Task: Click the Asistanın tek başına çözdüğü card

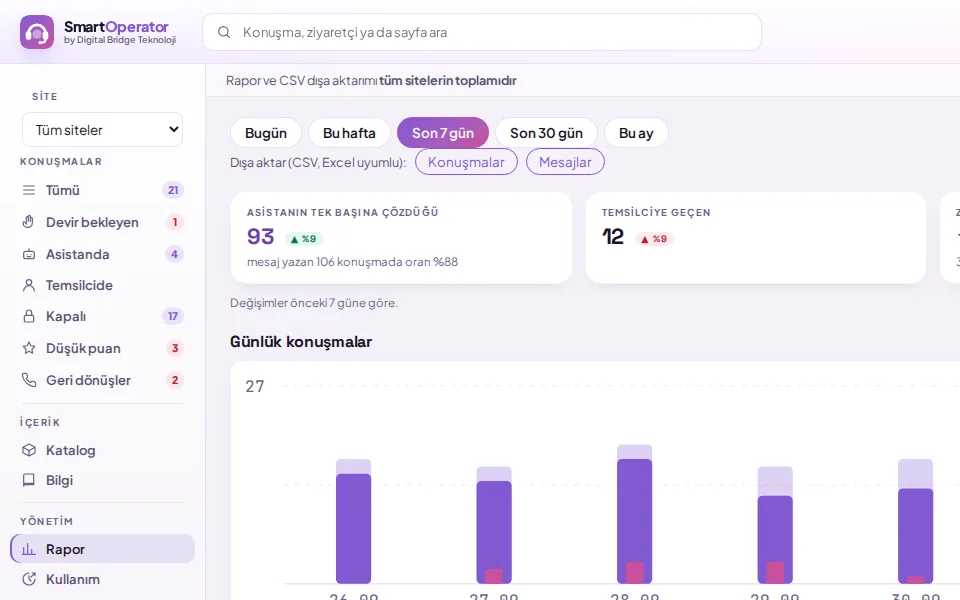Action: (x=401, y=238)
